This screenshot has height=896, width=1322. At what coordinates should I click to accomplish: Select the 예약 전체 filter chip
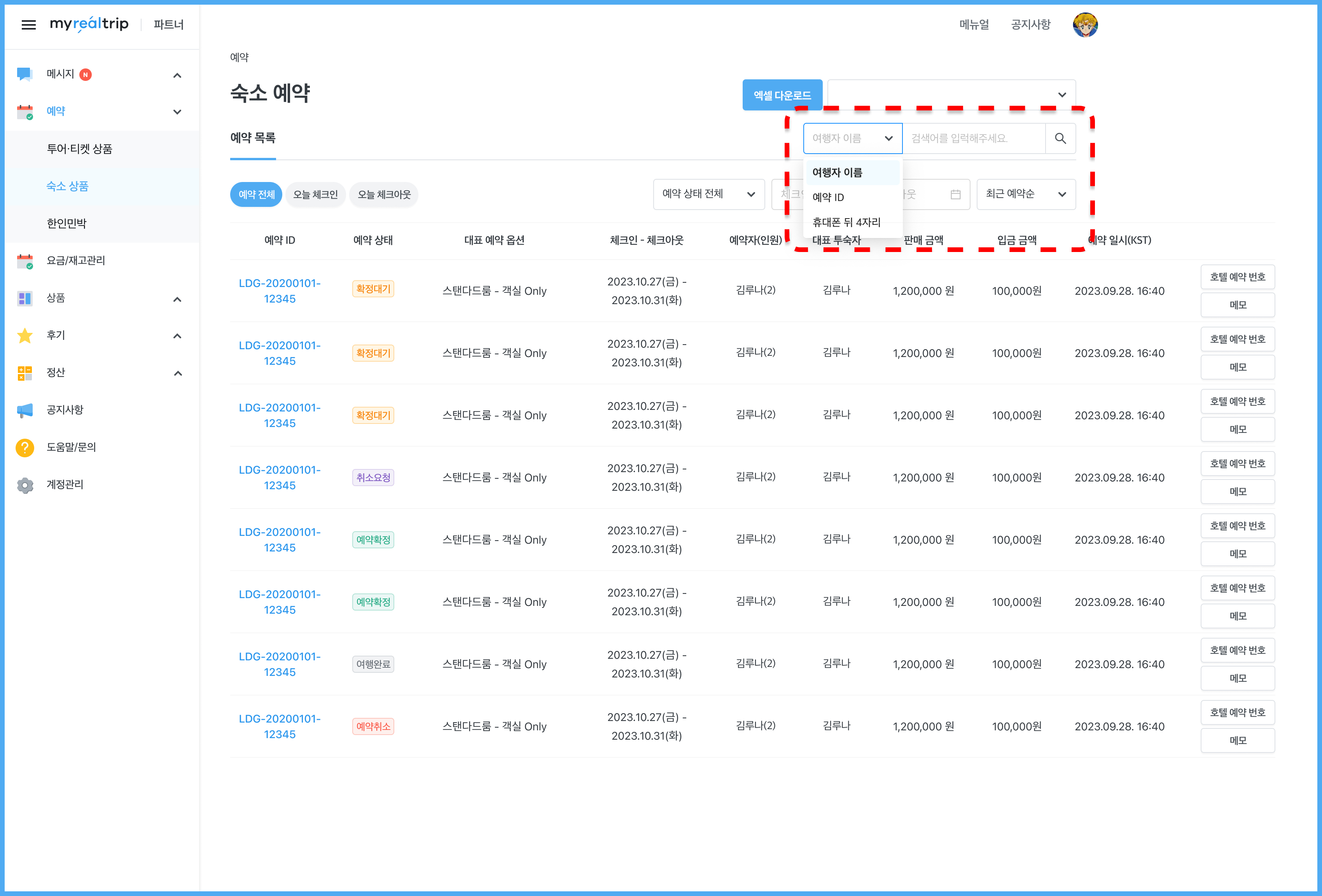tap(256, 194)
